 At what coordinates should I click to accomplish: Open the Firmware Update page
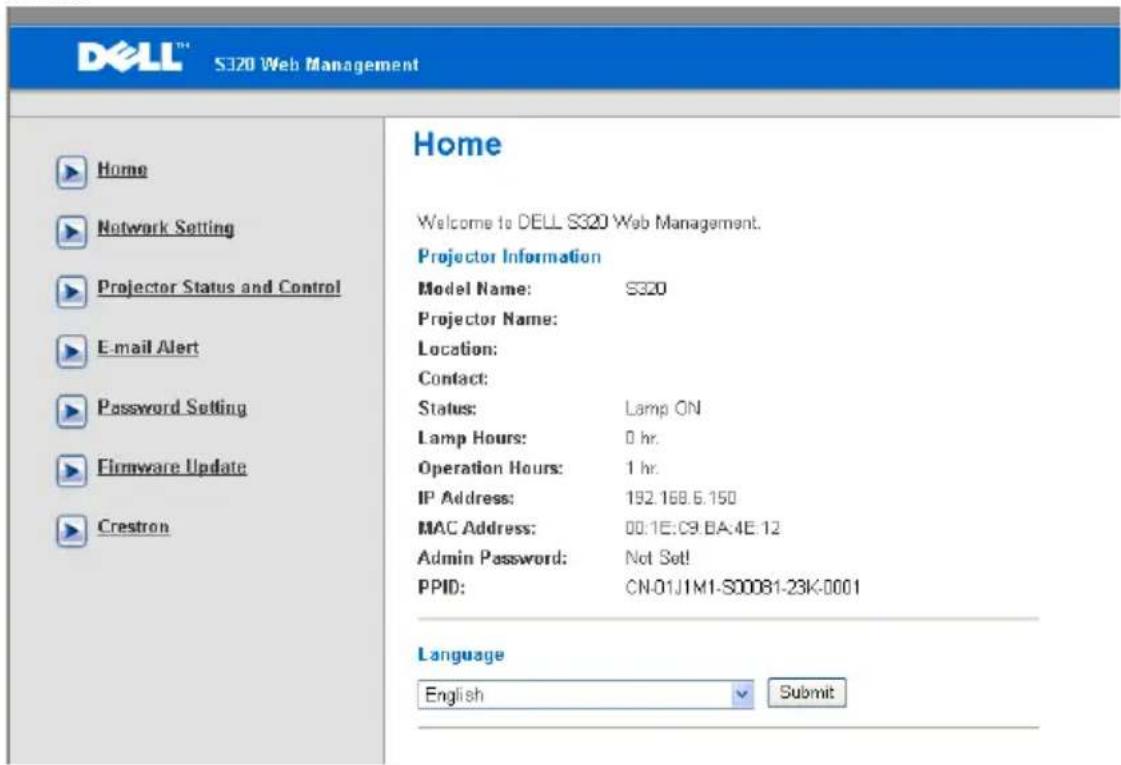(x=172, y=467)
